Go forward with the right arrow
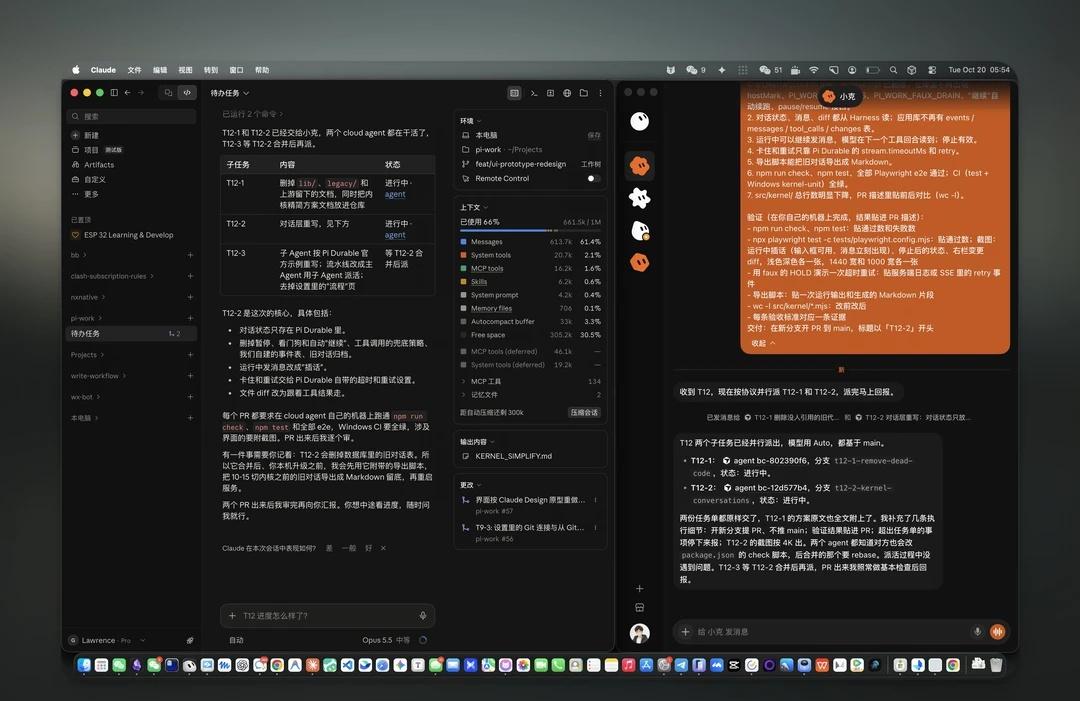The height and width of the screenshot is (701, 1080). point(141,92)
